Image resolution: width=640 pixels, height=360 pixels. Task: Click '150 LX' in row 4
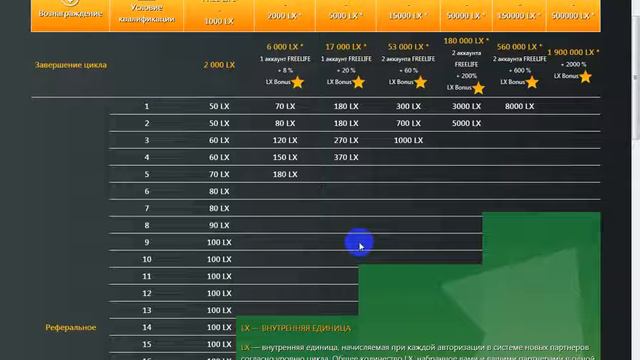284,157
